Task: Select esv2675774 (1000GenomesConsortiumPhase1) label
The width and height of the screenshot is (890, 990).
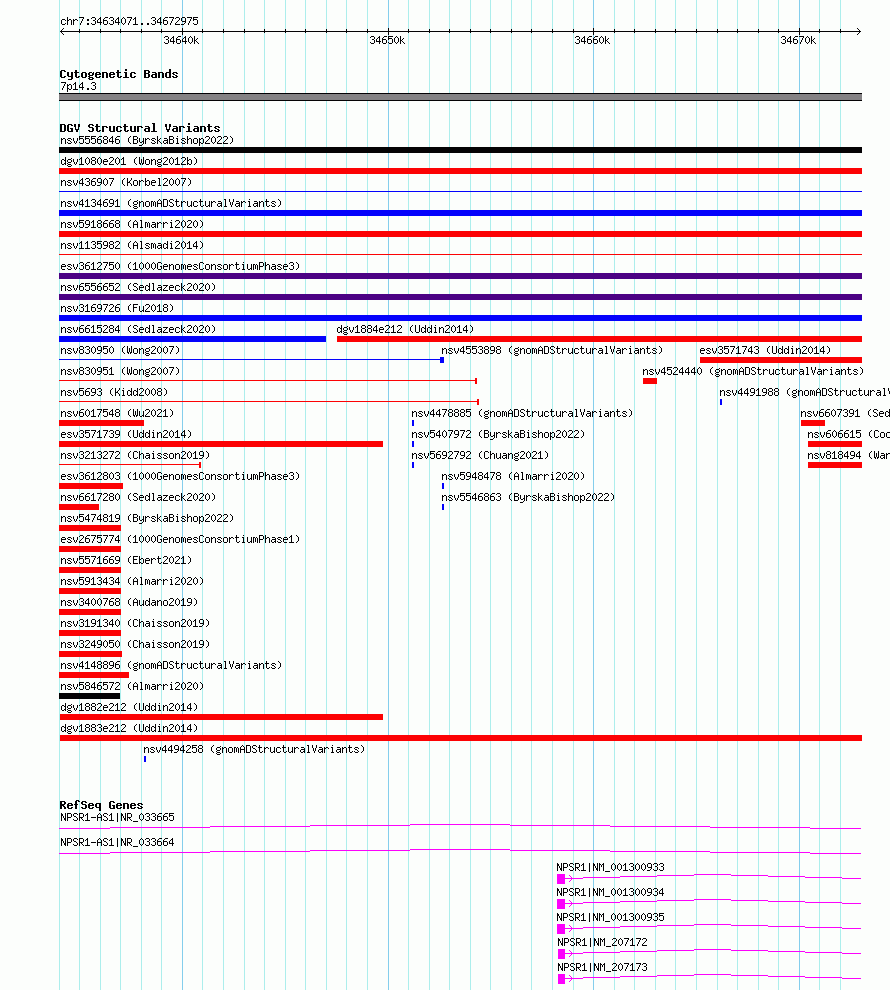Action: (180, 539)
